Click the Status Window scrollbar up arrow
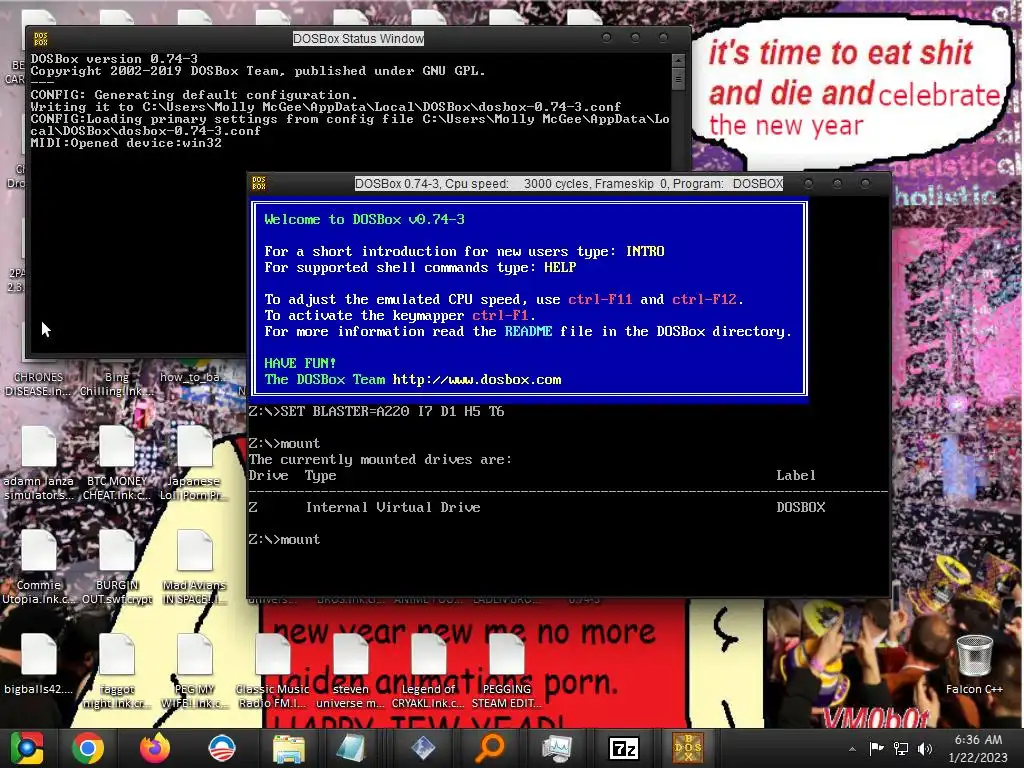This screenshot has width=1024, height=768. [678, 60]
